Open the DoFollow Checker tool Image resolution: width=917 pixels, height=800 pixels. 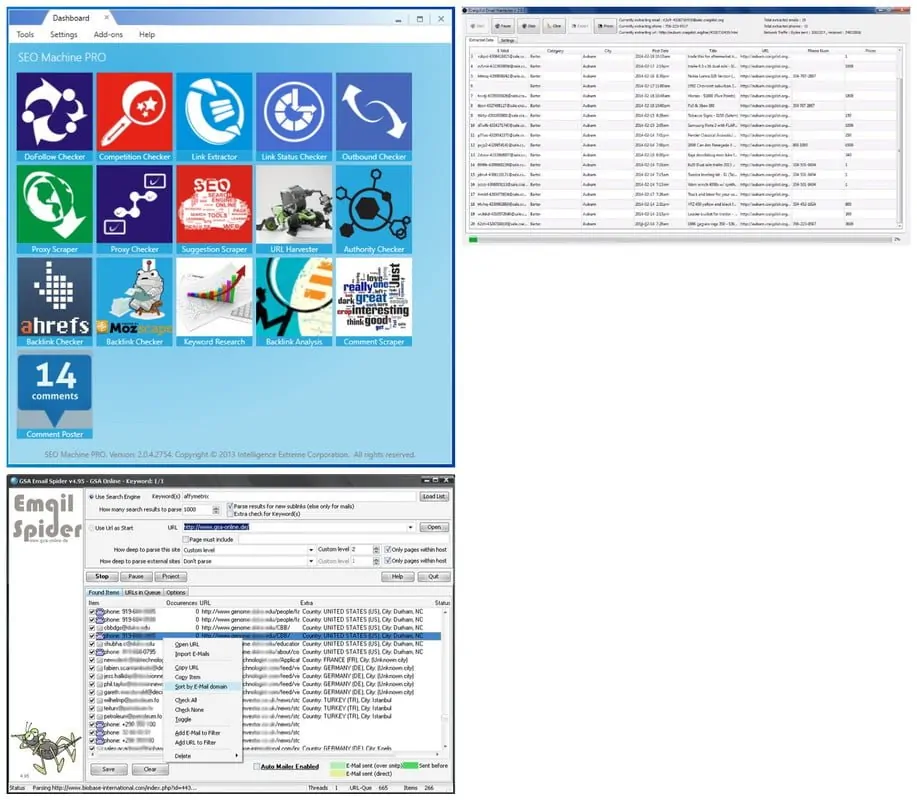52,115
